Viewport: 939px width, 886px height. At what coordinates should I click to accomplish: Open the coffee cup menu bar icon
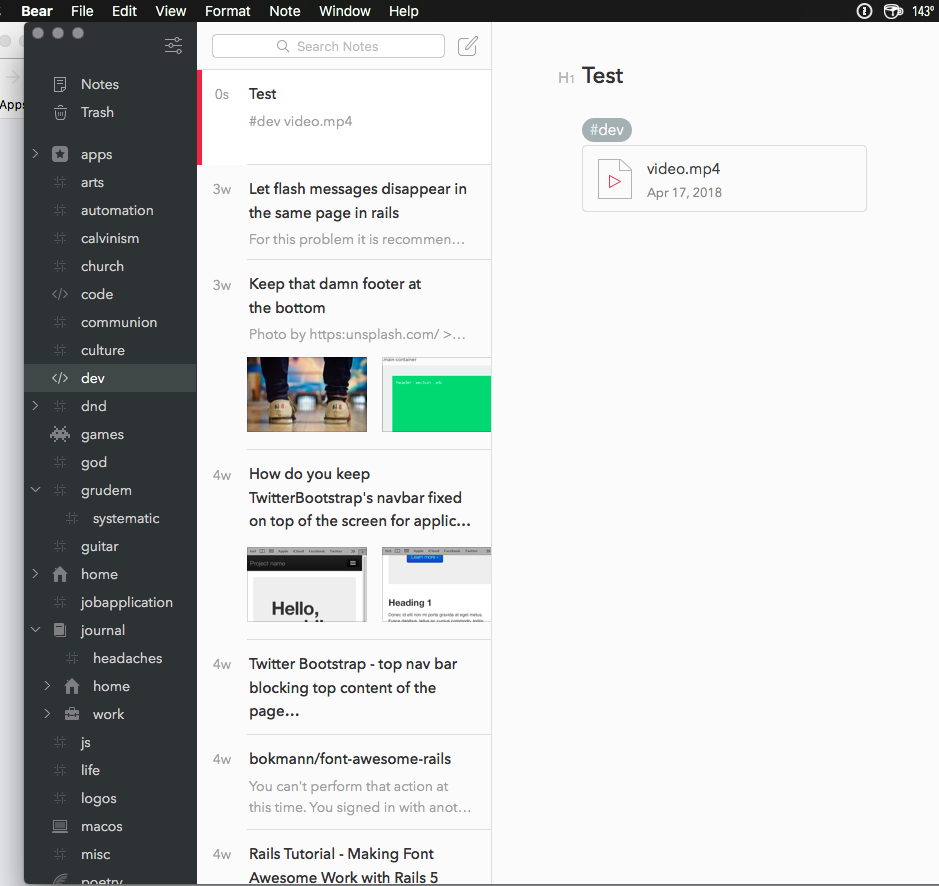893,11
